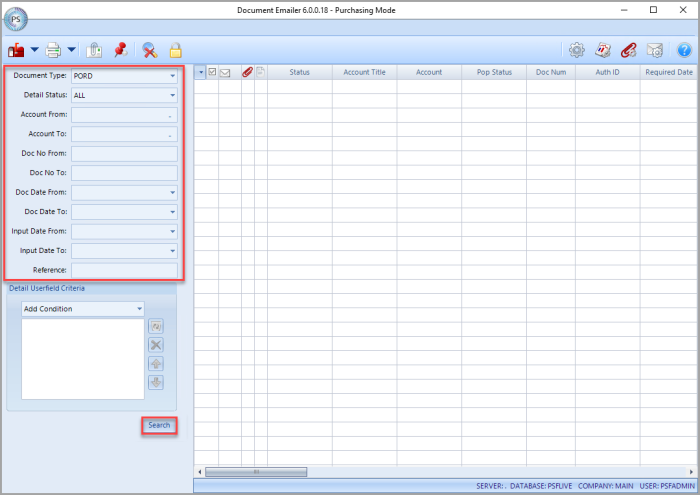Expand the Add Condition dropdown
This screenshot has width=700, height=495.
[x=140, y=309]
